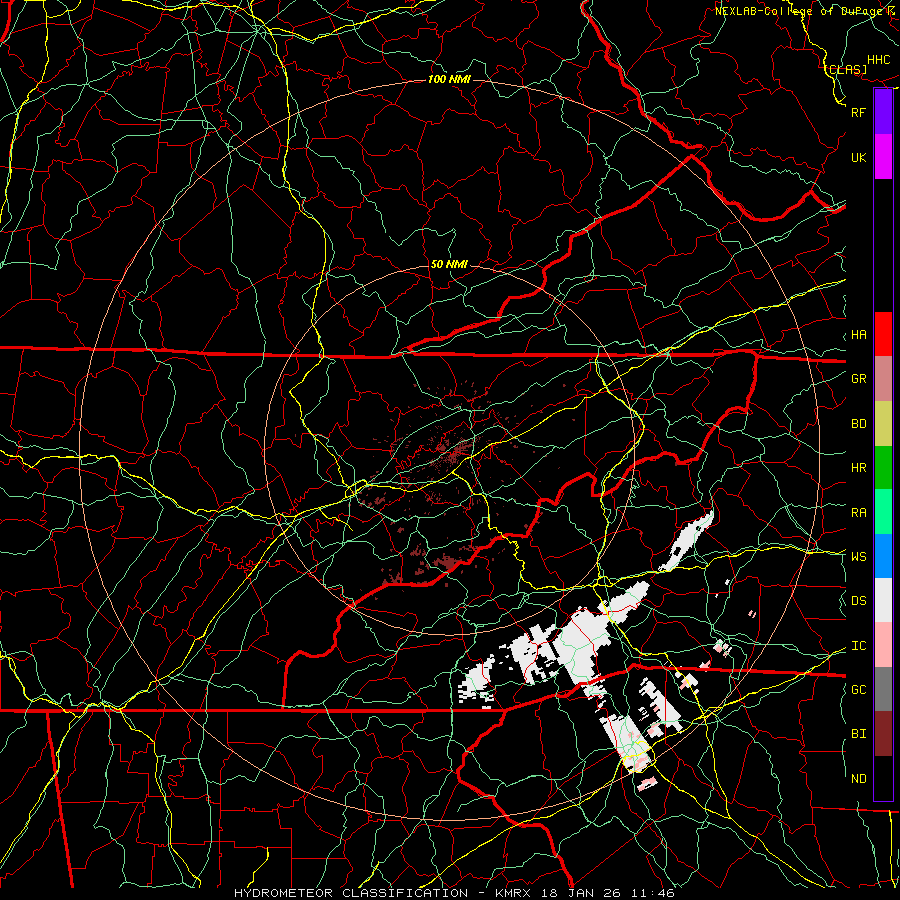Screen dimensions: 900x900
Task: Click the [CLAS] units label
Action: point(846,69)
